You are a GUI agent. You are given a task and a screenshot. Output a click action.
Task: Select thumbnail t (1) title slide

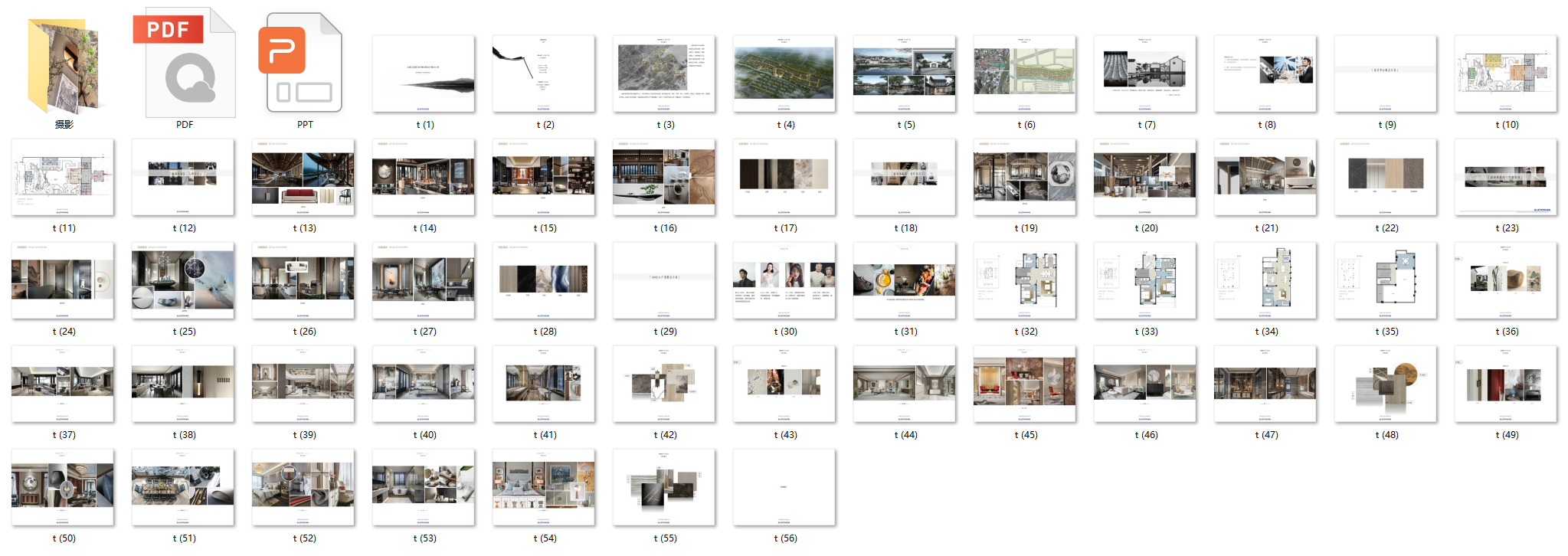coord(424,74)
